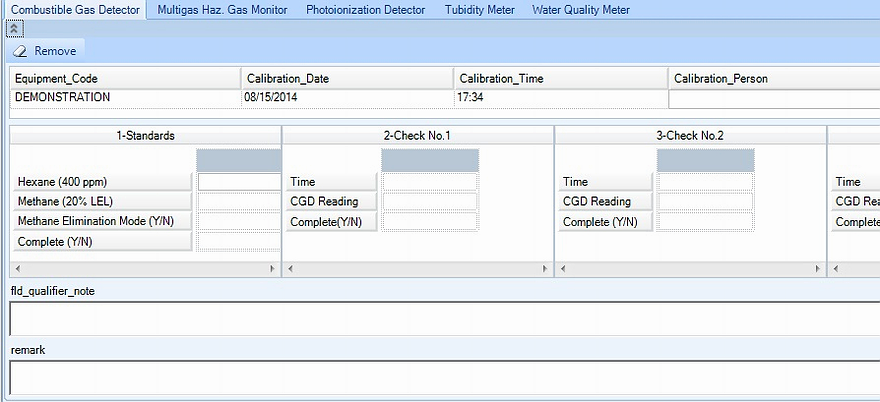Go to Water Quality Meter tab

point(581,10)
